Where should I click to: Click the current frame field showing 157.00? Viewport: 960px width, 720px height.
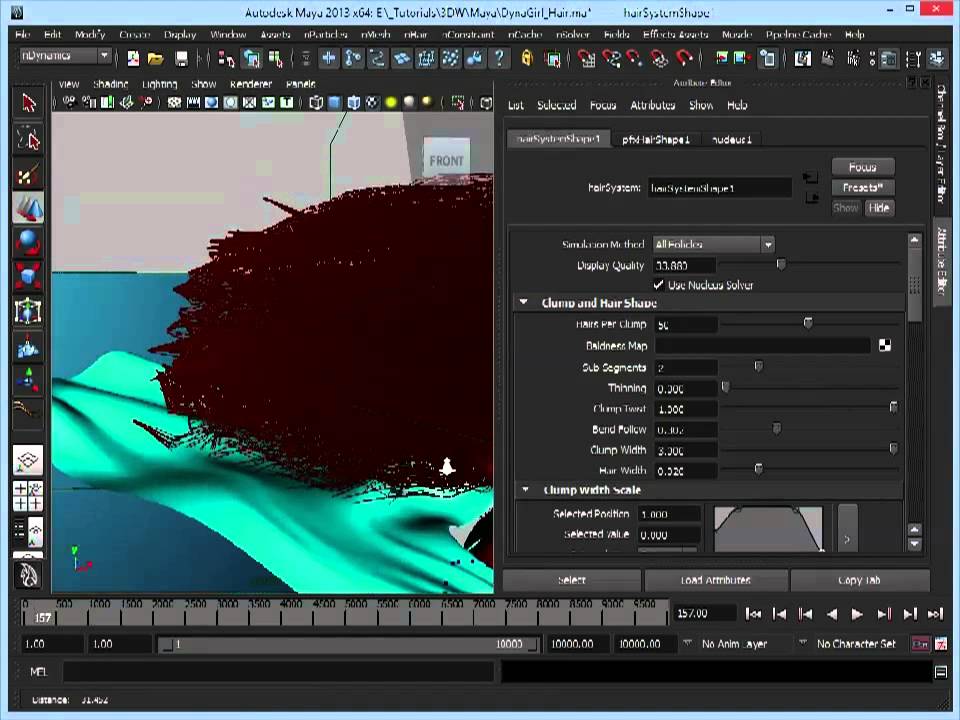704,613
